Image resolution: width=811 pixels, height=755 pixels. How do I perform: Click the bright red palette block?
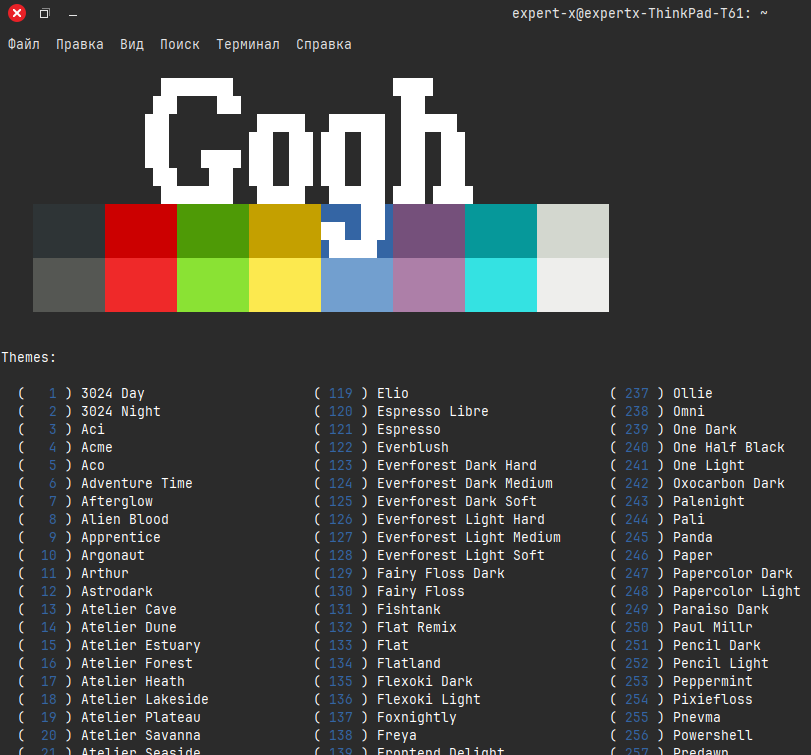[x=141, y=285]
